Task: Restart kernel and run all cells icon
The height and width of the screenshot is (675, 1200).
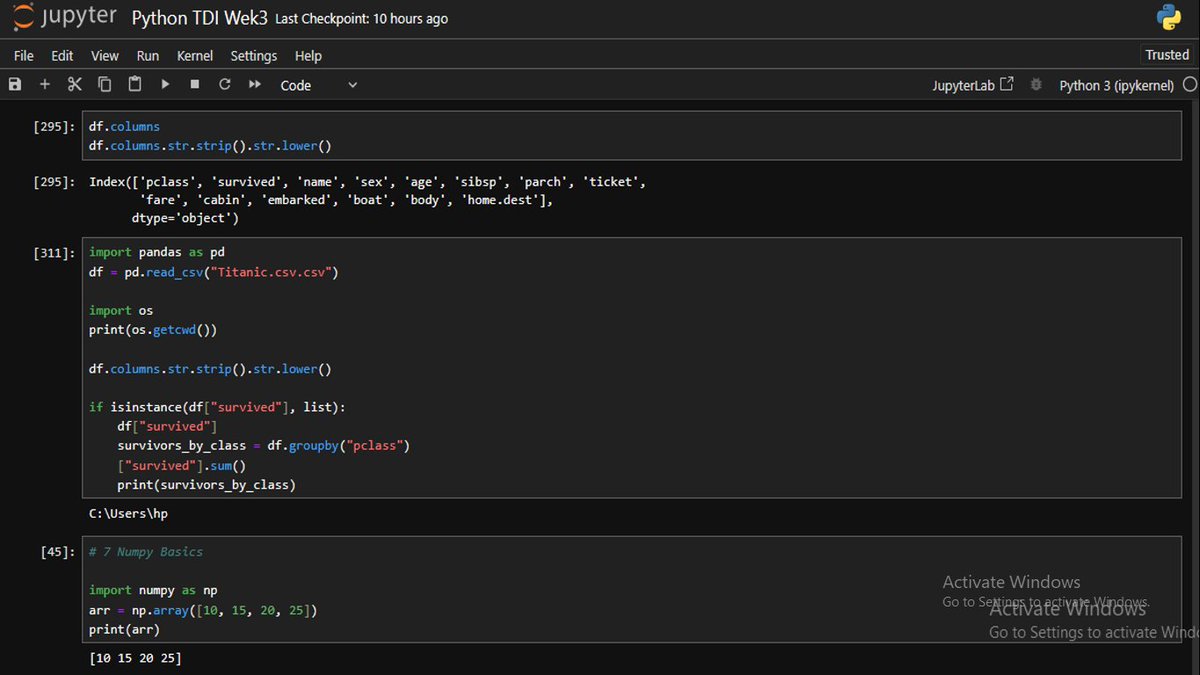Action: [x=255, y=85]
